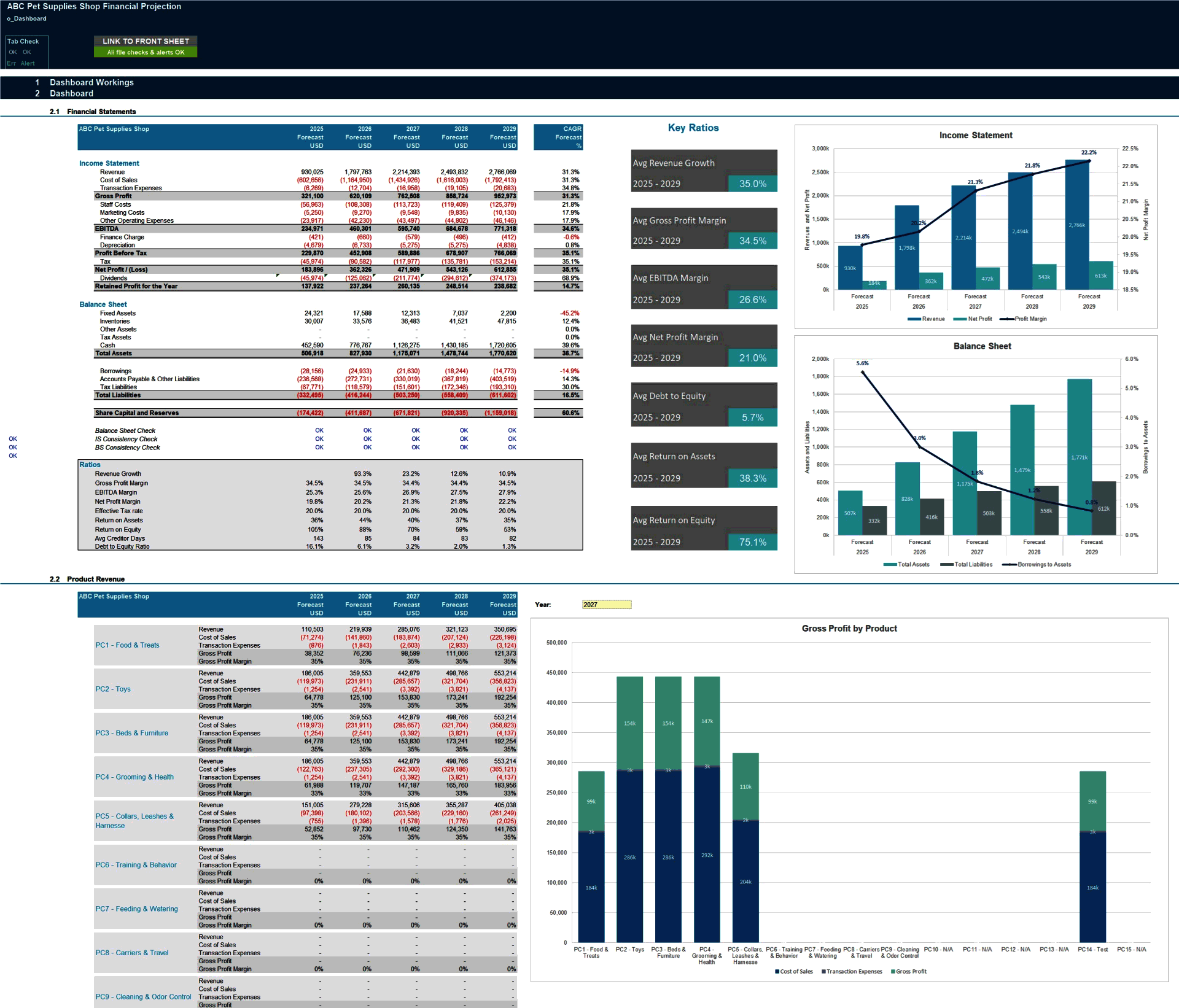Screen dimensions: 1179x1008
Task: Select the Balance Sheet chart title
Action: pos(982,346)
